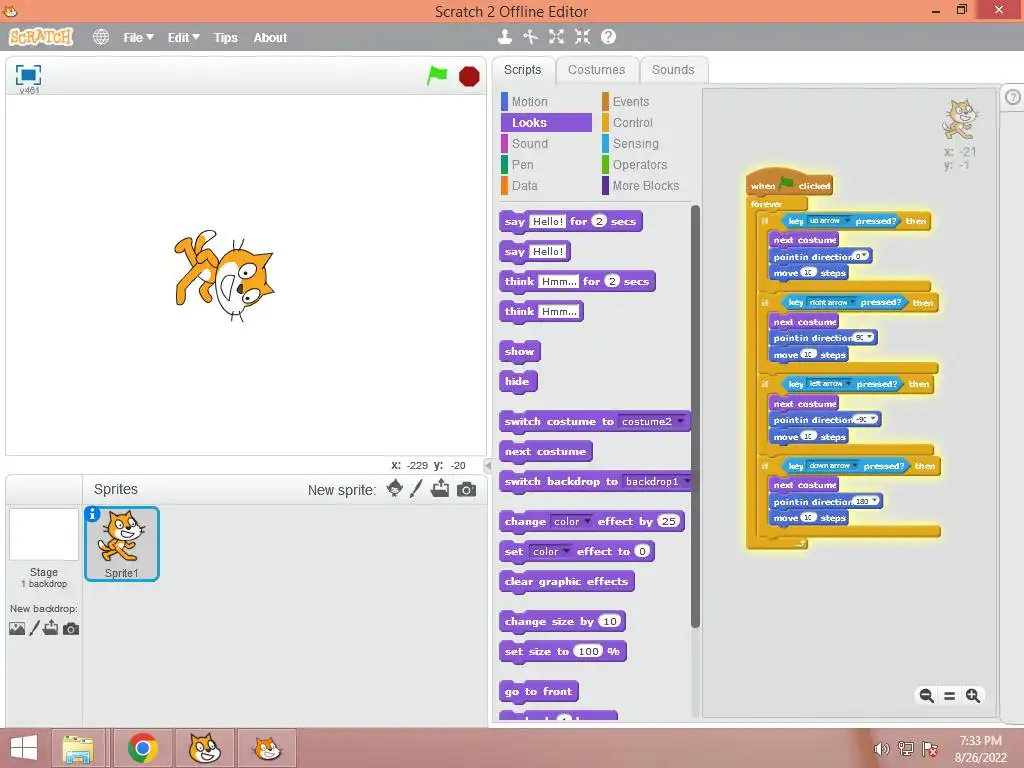Zoom in the scripts area
The image size is (1024, 768).
(972, 696)
